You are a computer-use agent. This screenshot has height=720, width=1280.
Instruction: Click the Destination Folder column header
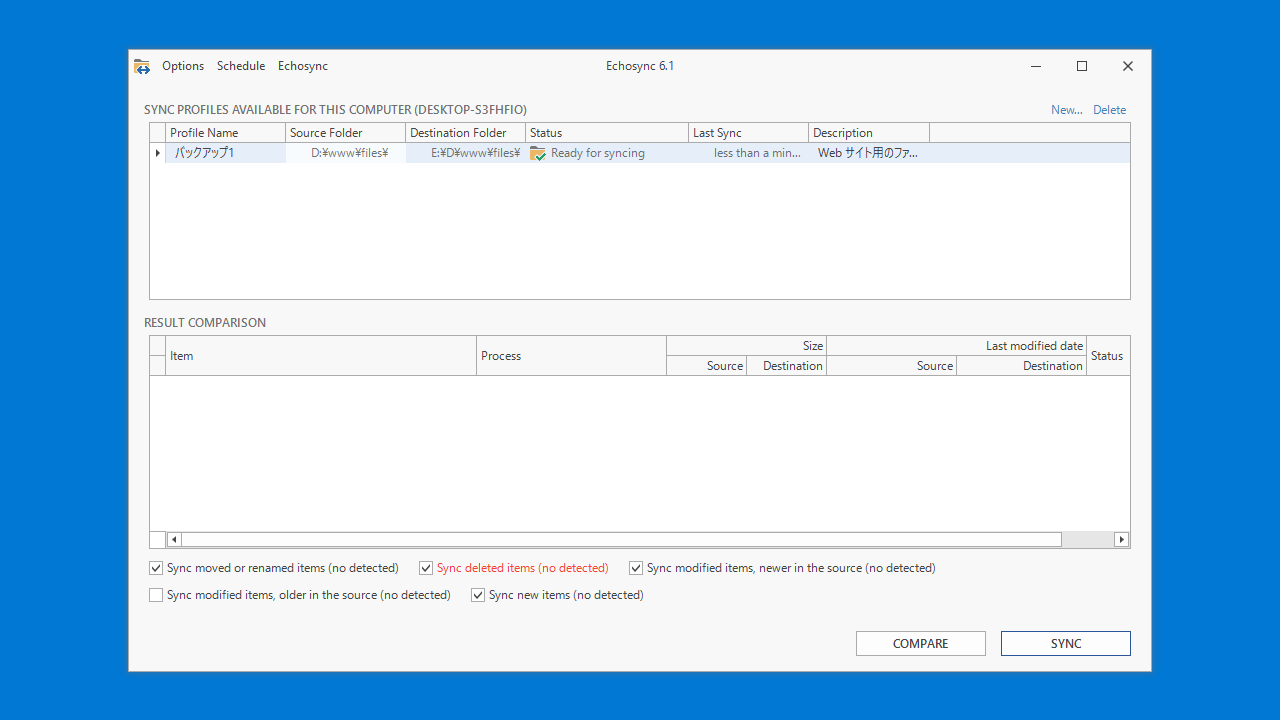pos(466,133)
